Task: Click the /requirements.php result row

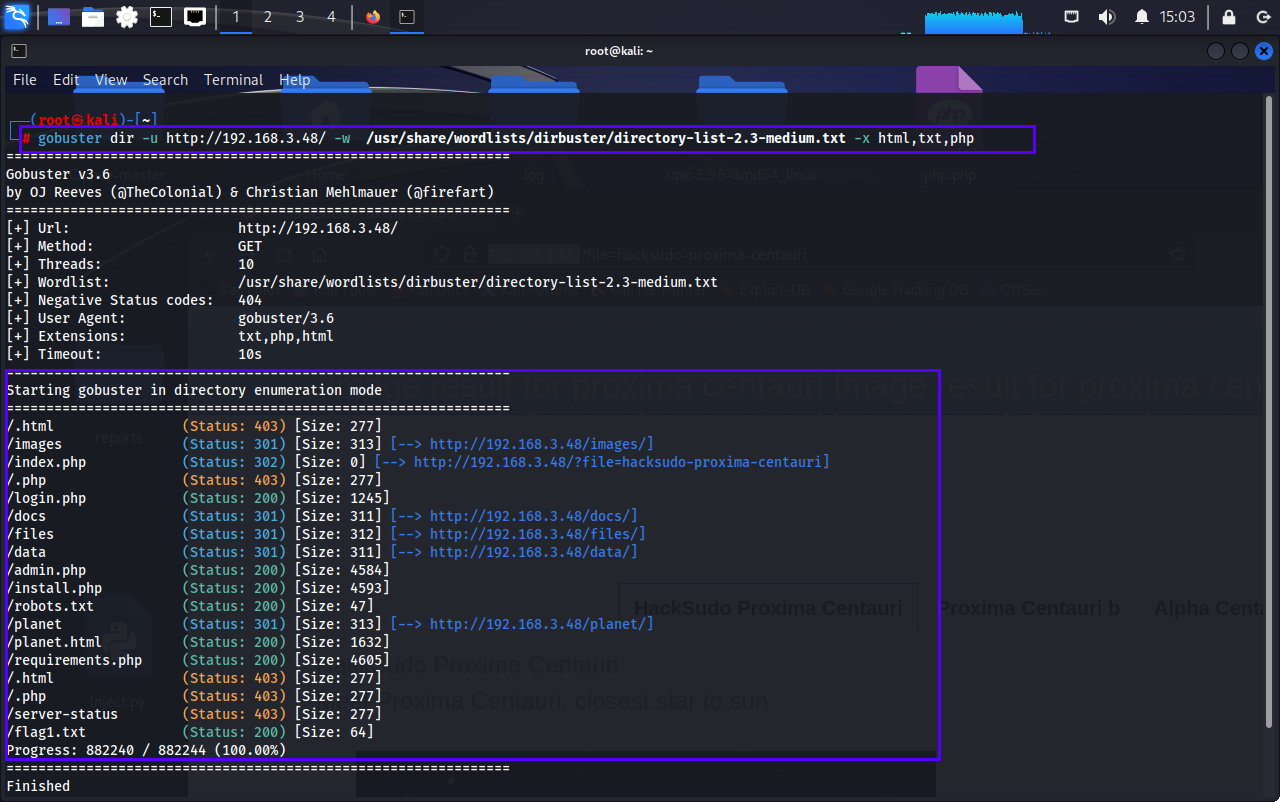Action: [x=198, y=660]
